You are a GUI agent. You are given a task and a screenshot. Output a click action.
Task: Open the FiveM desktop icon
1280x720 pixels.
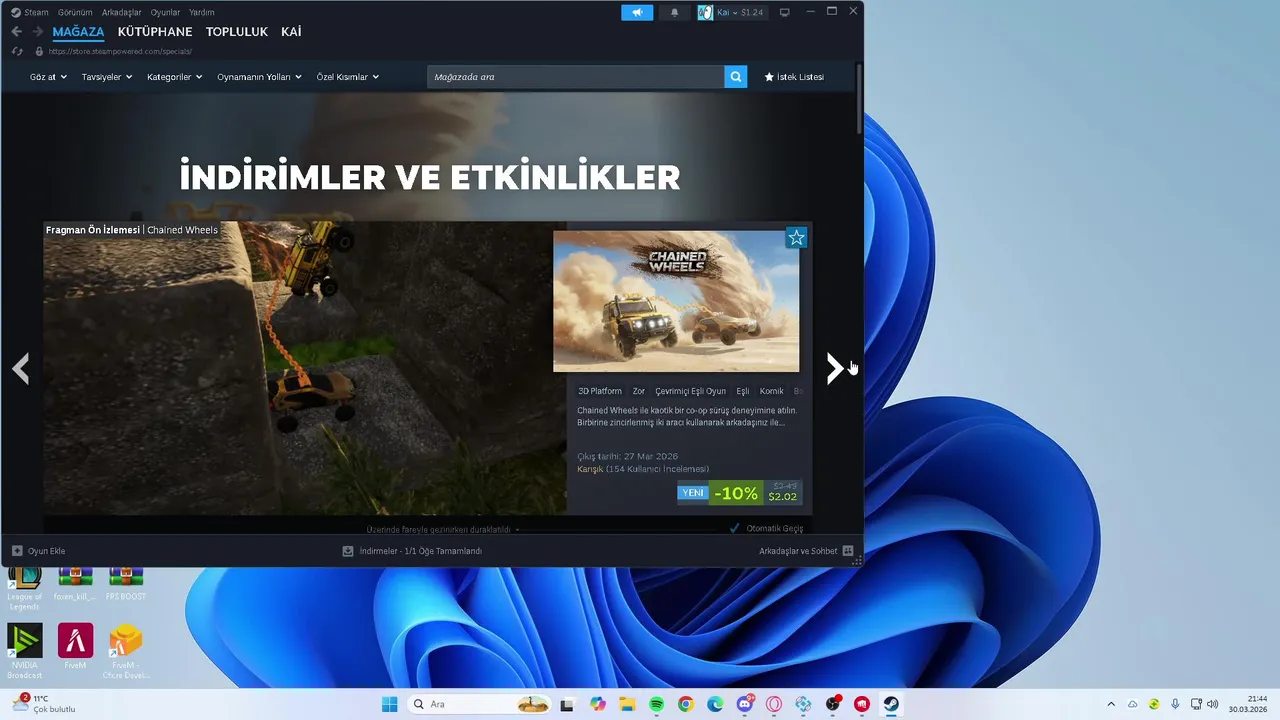[75, 647]
